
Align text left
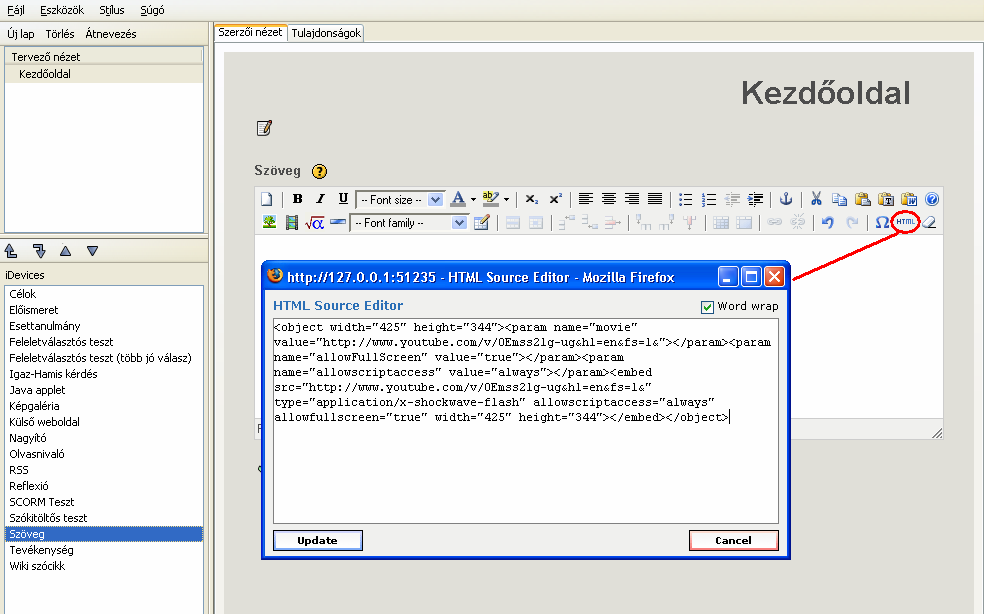[586, 199]
